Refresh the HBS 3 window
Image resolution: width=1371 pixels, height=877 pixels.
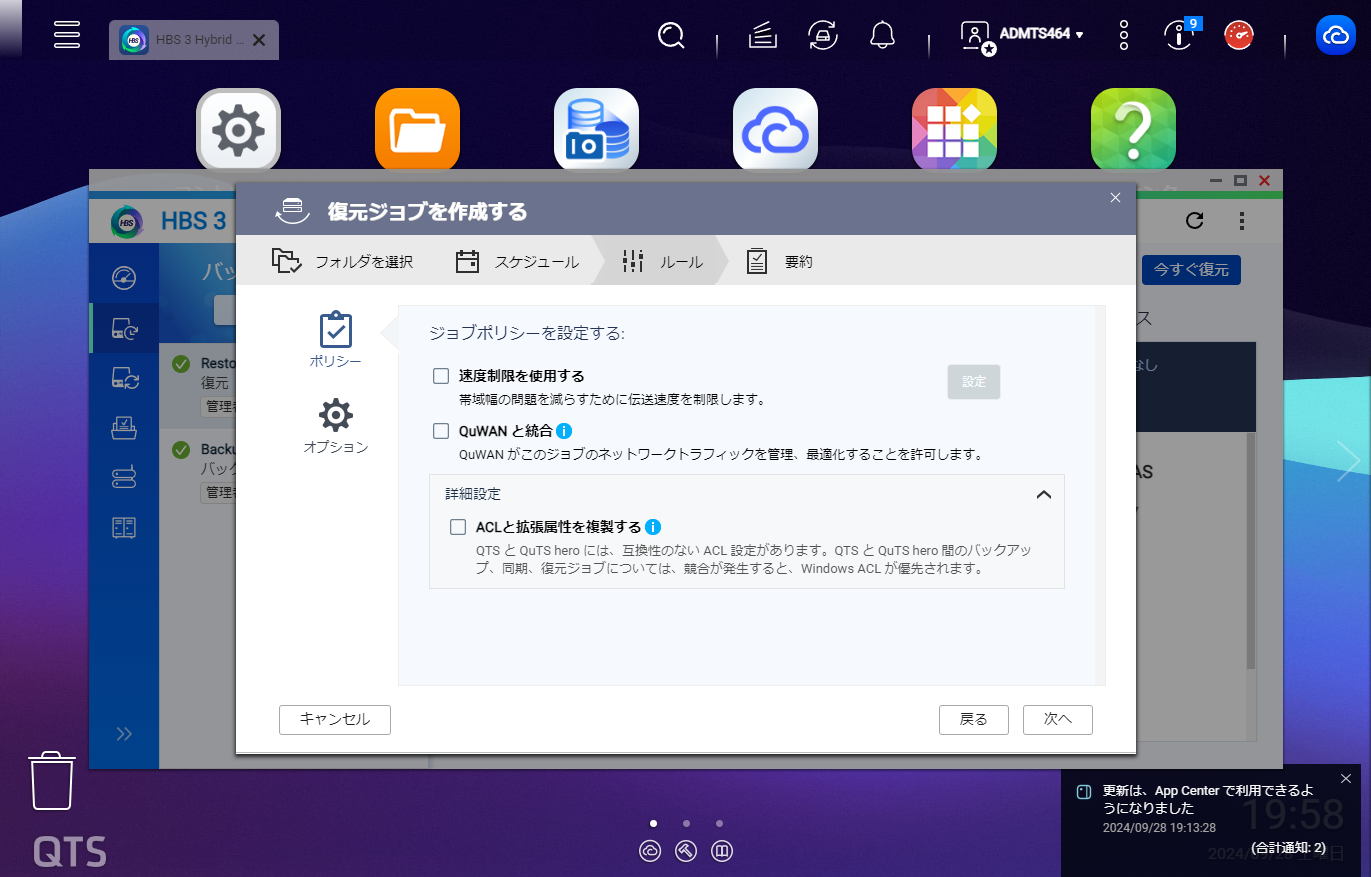(1194, 221)
